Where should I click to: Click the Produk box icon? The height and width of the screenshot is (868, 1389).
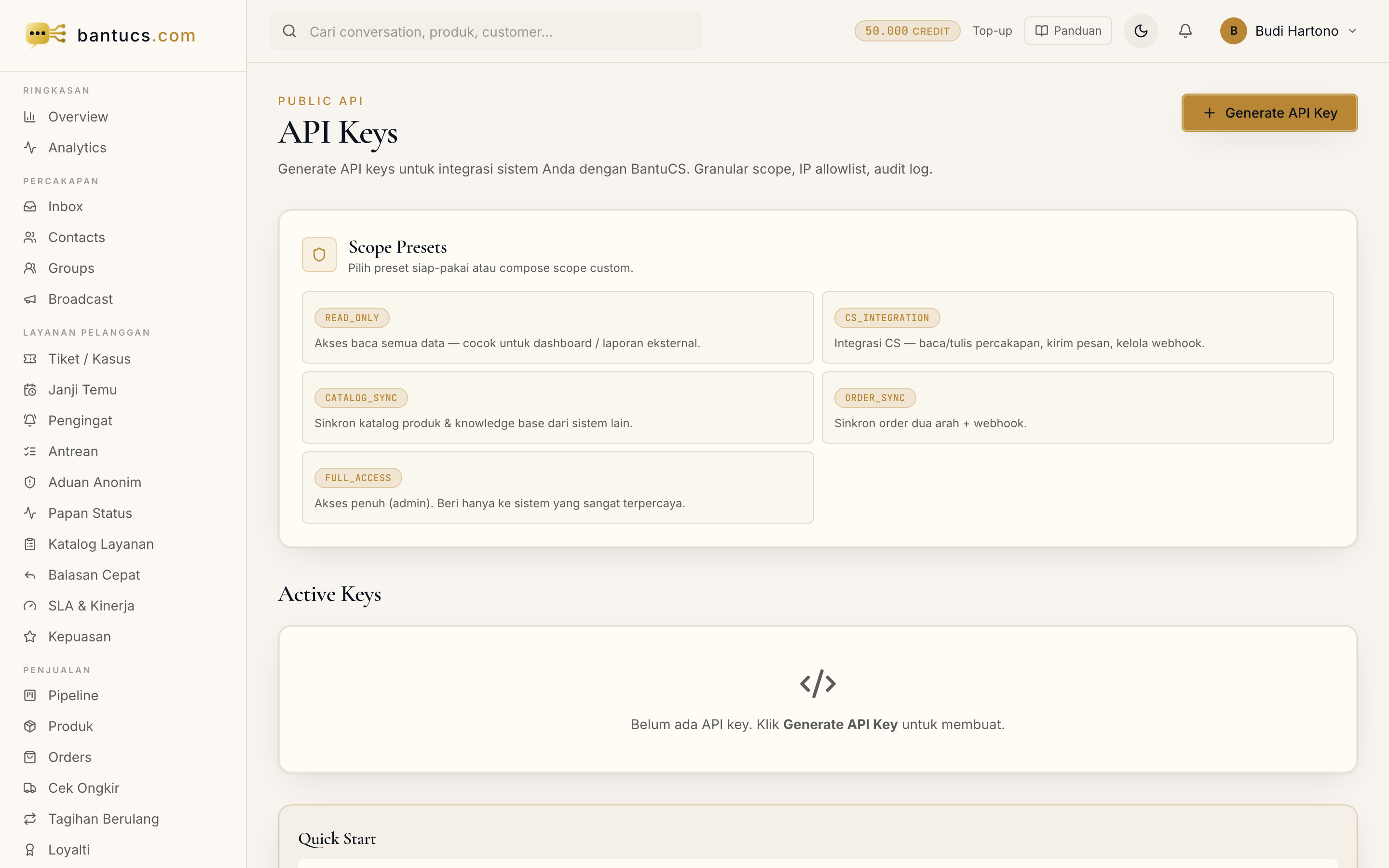point(30,726)
